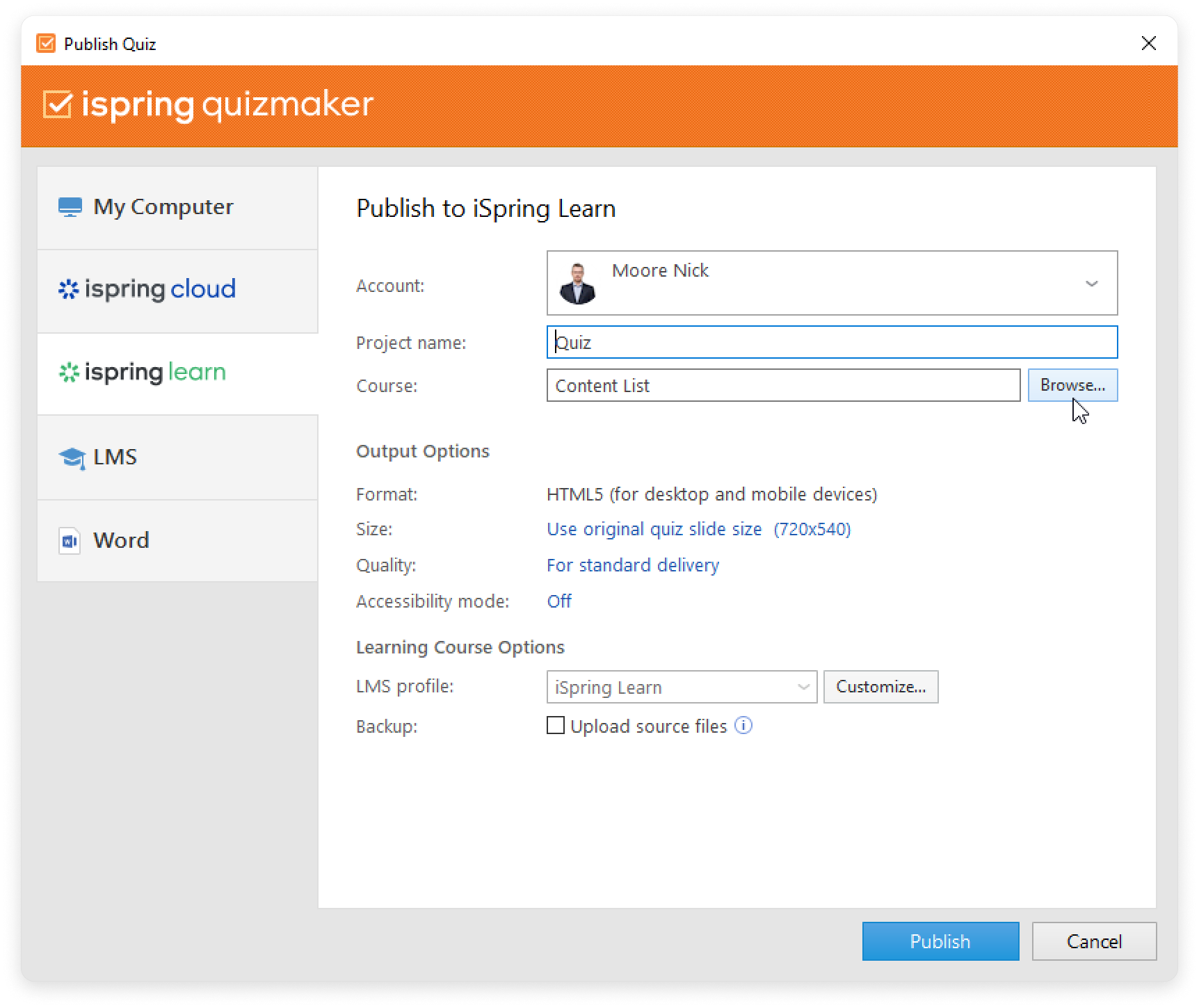This screenshot has height=1008, width=1199.
Task: Click the Accessibility mode Off link
Action: pos(559,601)
